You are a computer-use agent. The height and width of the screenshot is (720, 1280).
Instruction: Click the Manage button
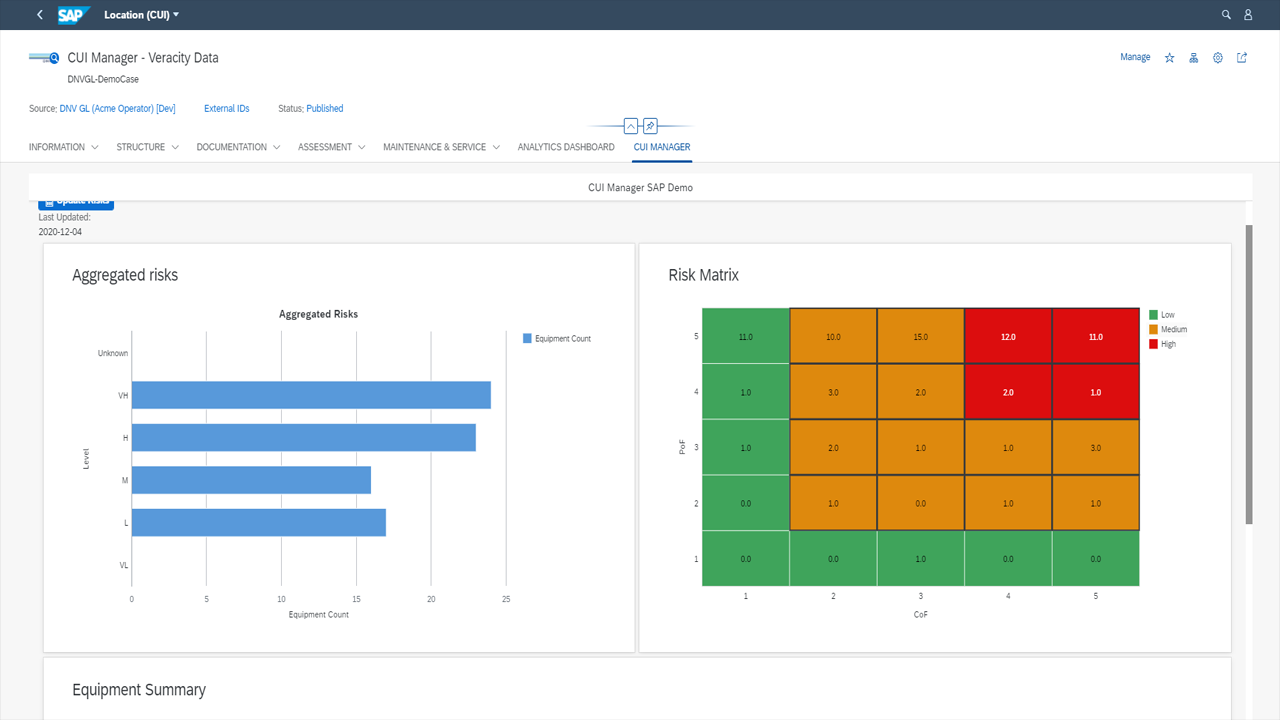(1135, 58)
